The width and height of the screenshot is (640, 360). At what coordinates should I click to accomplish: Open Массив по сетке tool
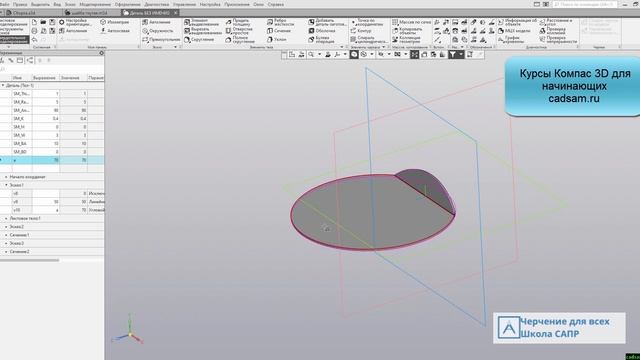[412, 22]
